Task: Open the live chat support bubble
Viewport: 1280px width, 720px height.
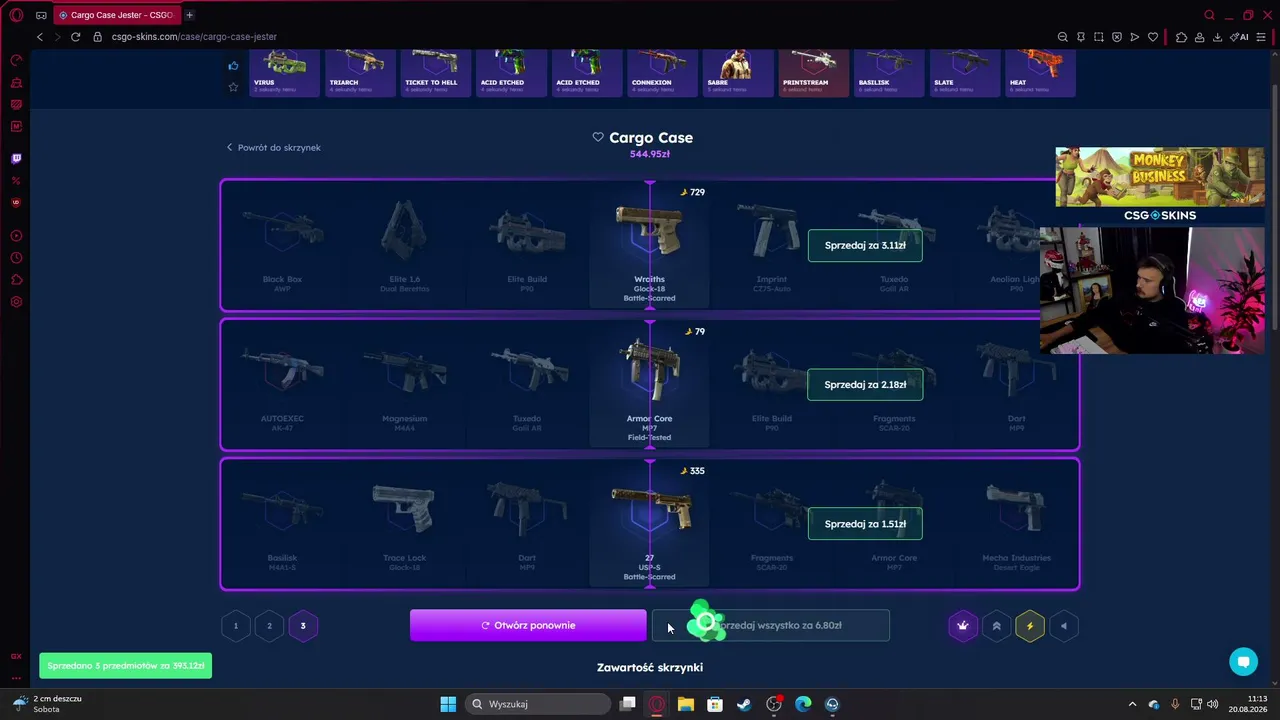Action: click(x=1244, y=661)
